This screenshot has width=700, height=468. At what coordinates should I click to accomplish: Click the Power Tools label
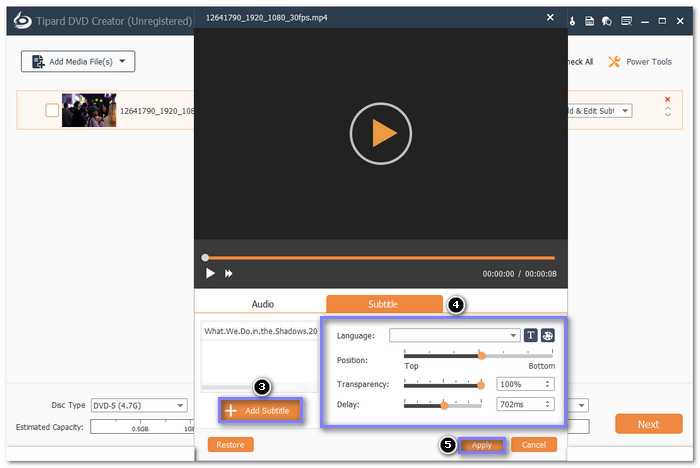coord(649,62)
